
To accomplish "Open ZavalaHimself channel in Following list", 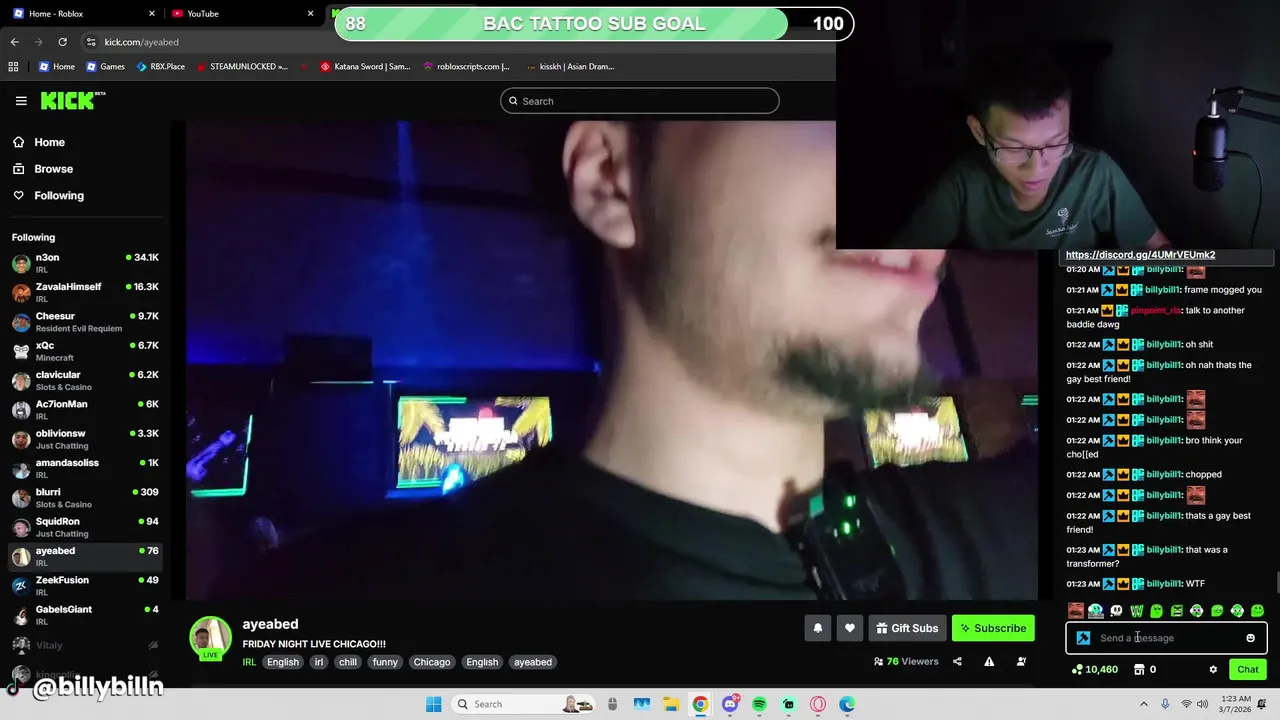I will (85, 292).
